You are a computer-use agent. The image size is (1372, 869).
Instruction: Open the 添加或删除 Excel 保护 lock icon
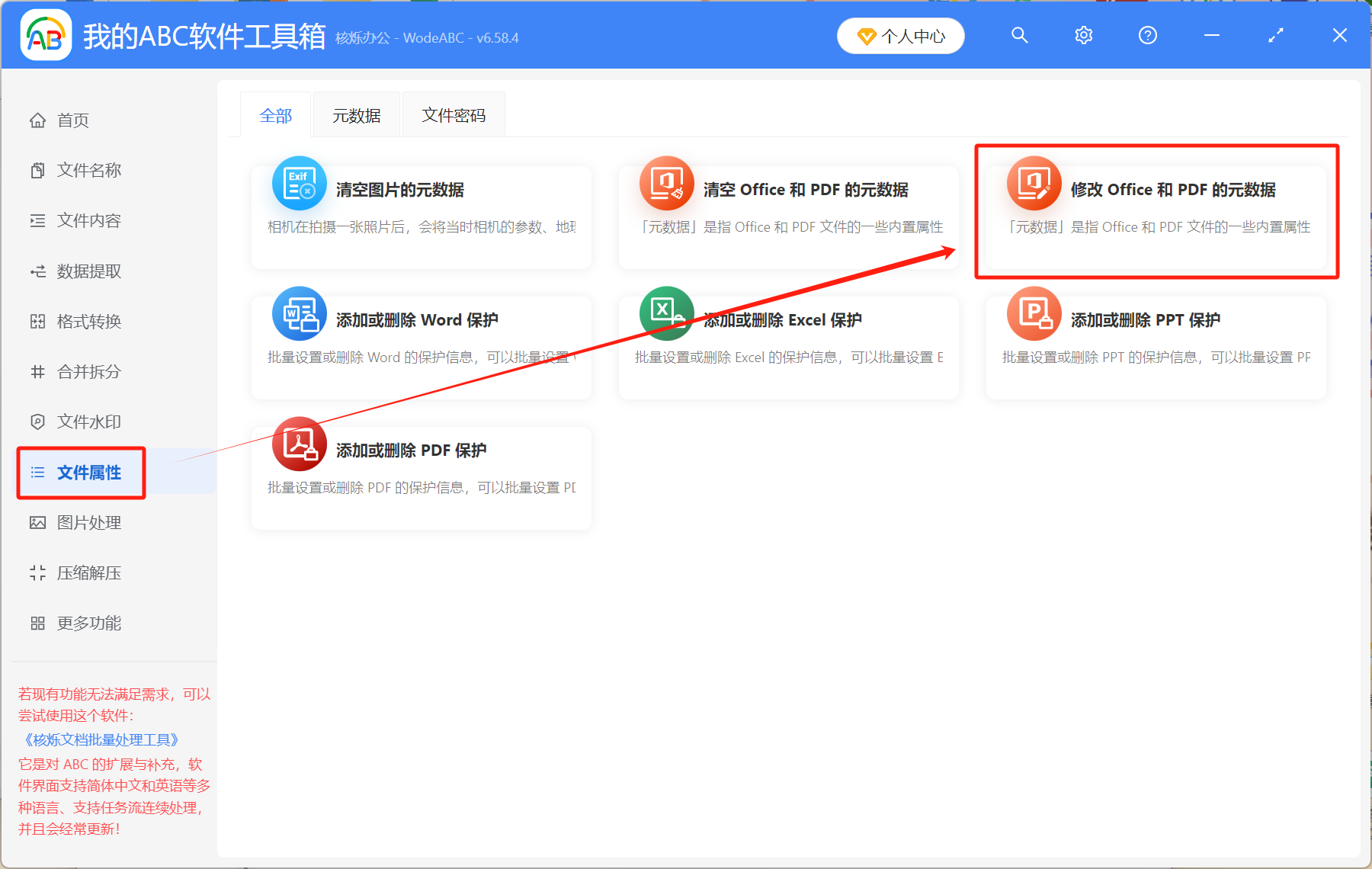coord(666,314)
